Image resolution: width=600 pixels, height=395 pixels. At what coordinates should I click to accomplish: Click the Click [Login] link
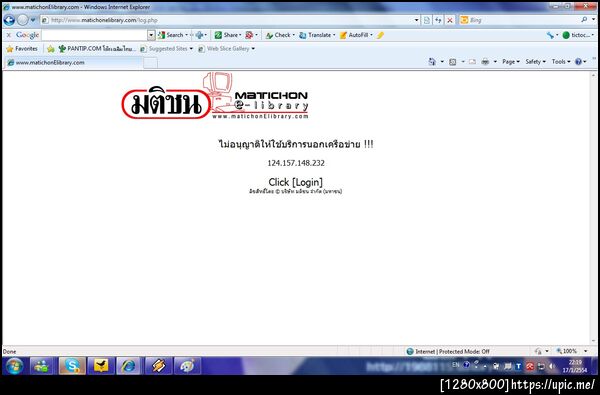pyautogui.click(x=295, y=182)
